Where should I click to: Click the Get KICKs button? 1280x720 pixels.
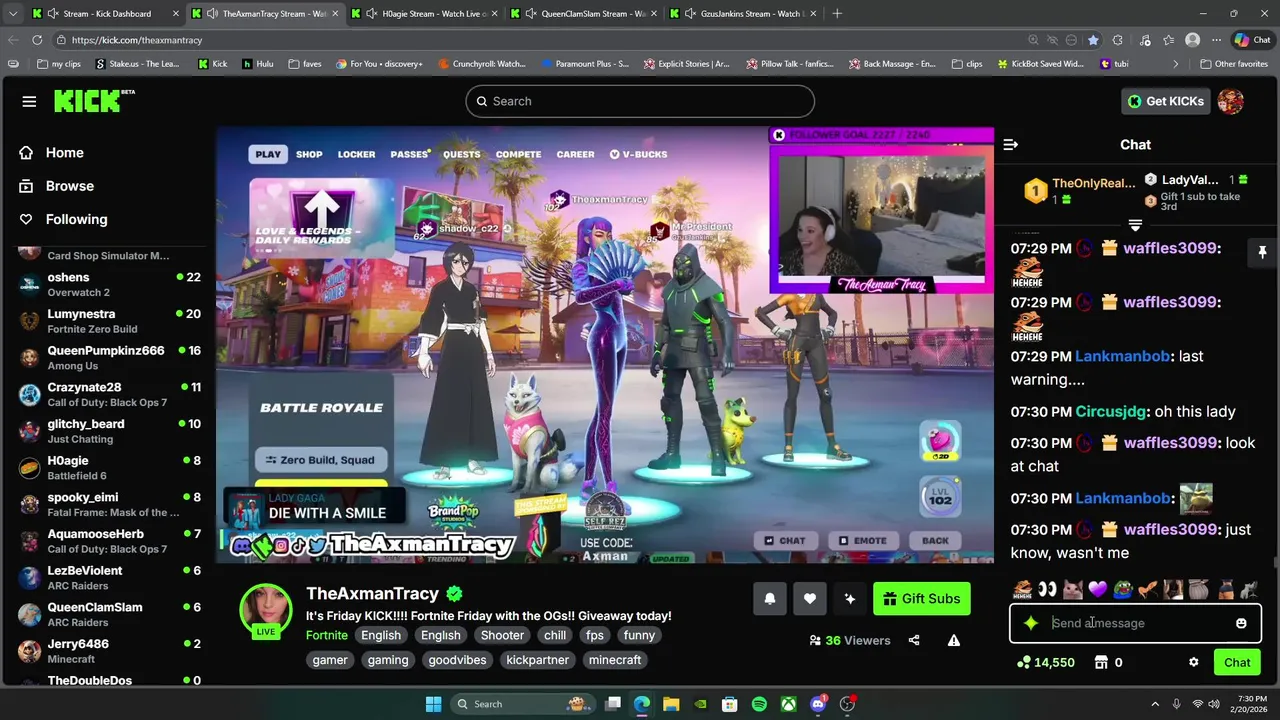point(1166,101)
